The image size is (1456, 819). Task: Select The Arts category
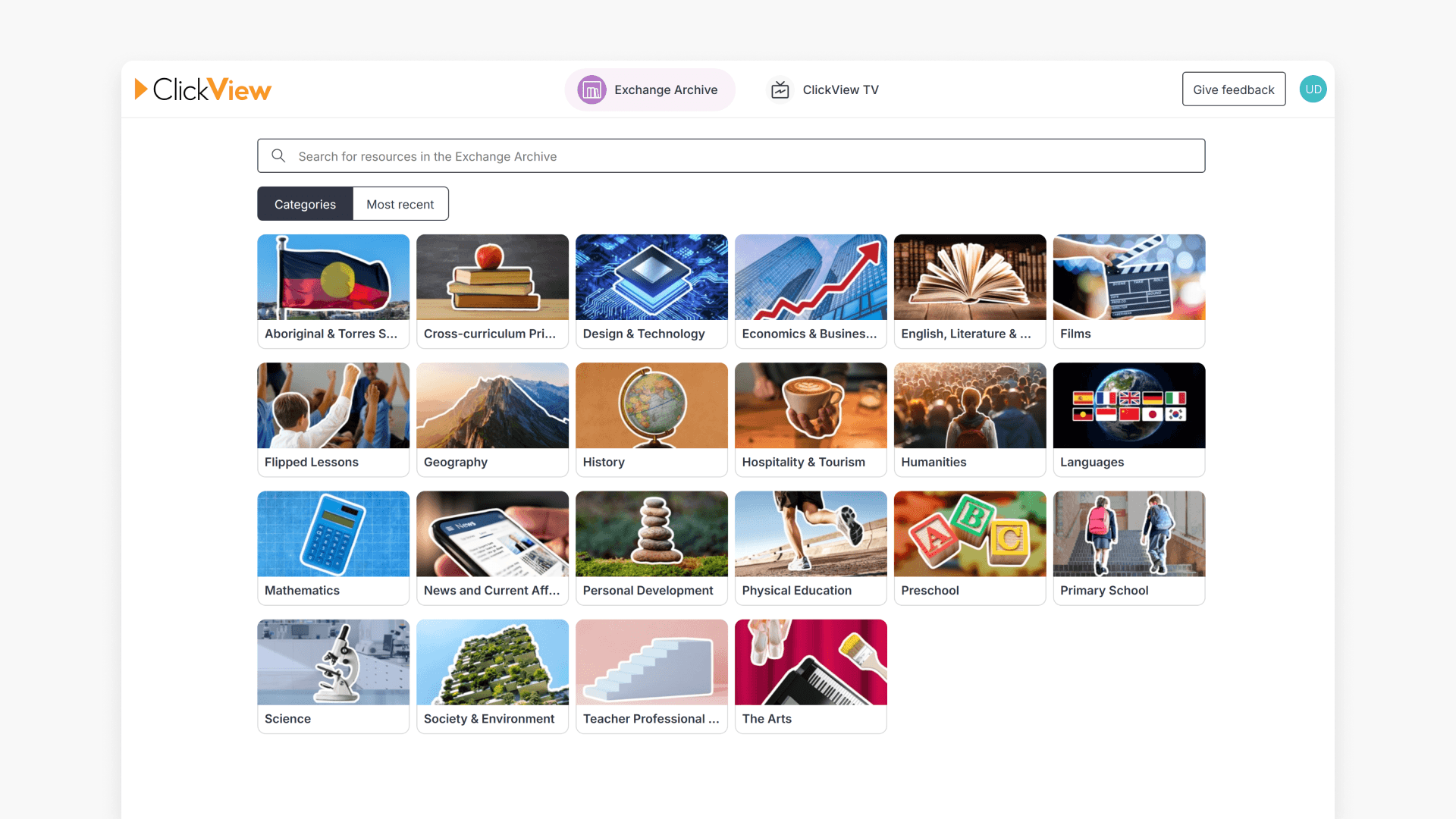coord(811,676)
